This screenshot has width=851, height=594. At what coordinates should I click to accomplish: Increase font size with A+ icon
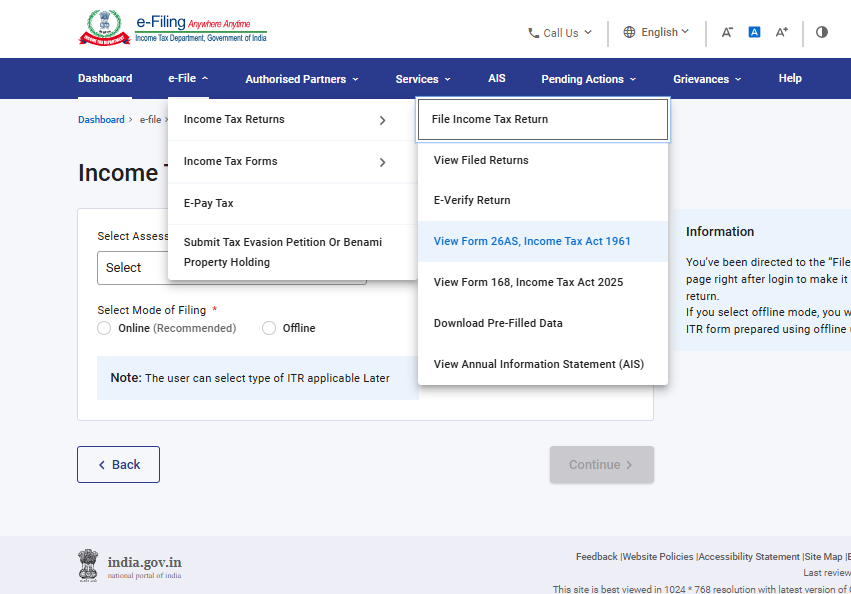tap(782, 32)
